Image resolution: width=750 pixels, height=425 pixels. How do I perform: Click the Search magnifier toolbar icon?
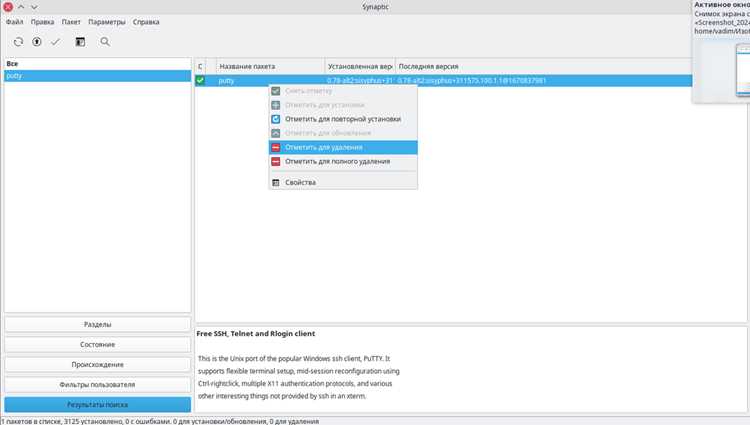tap(105, 42)
